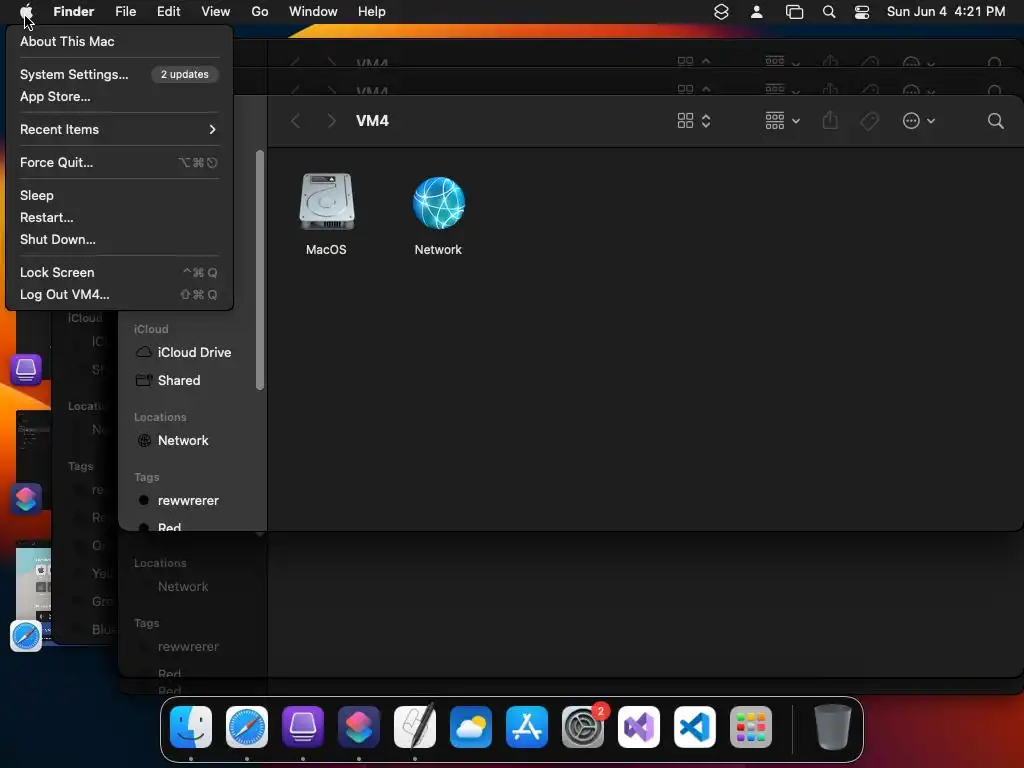
Task: Open the purple Apple Configurator Dock icon
Action: (303, 727)
